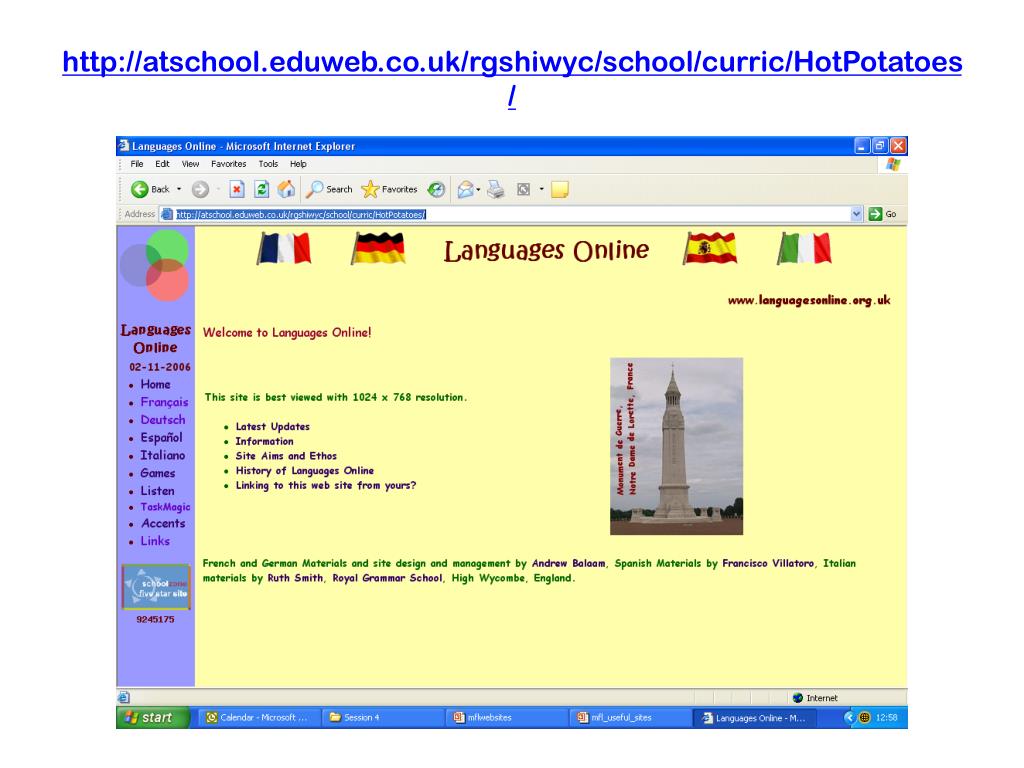Go to the Home page icon
1024x768 pixels.
tap(286, 189)
